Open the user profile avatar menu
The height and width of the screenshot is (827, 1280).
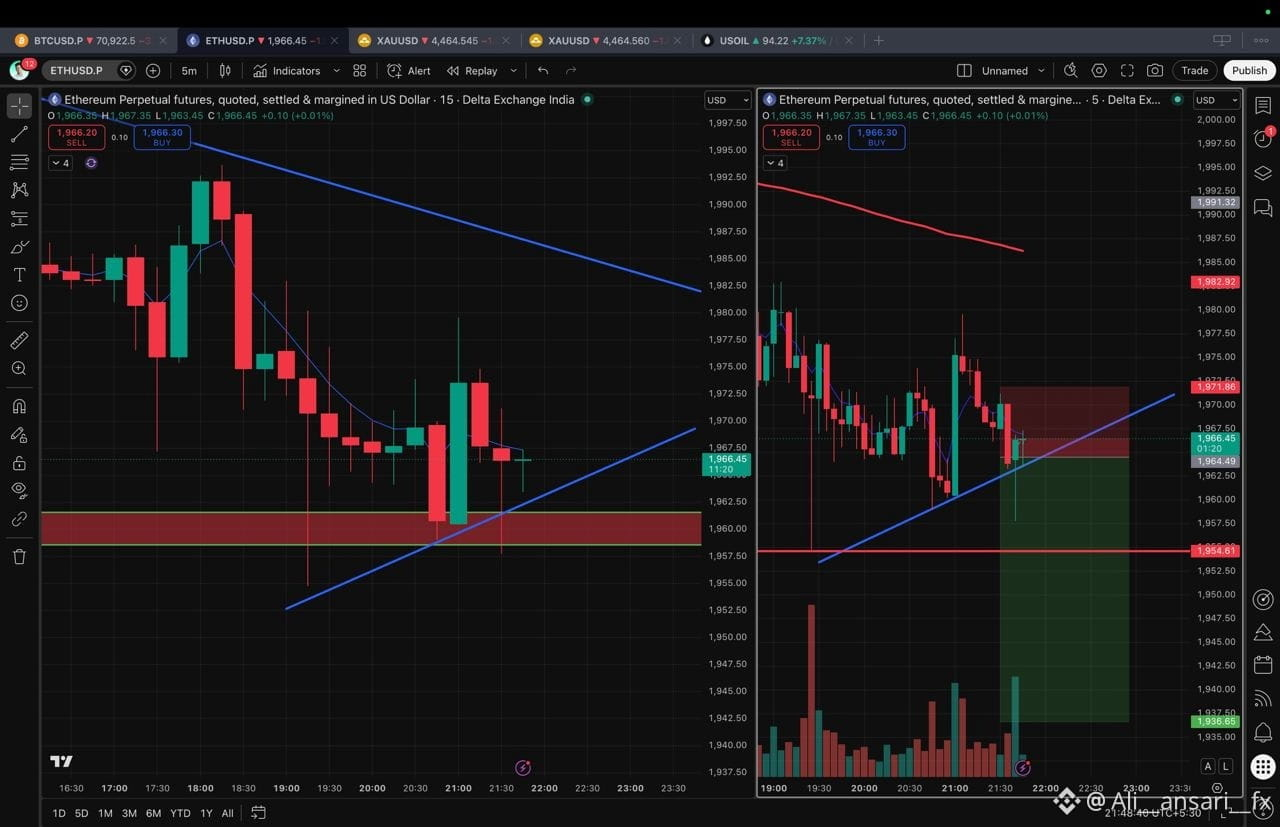19,70
